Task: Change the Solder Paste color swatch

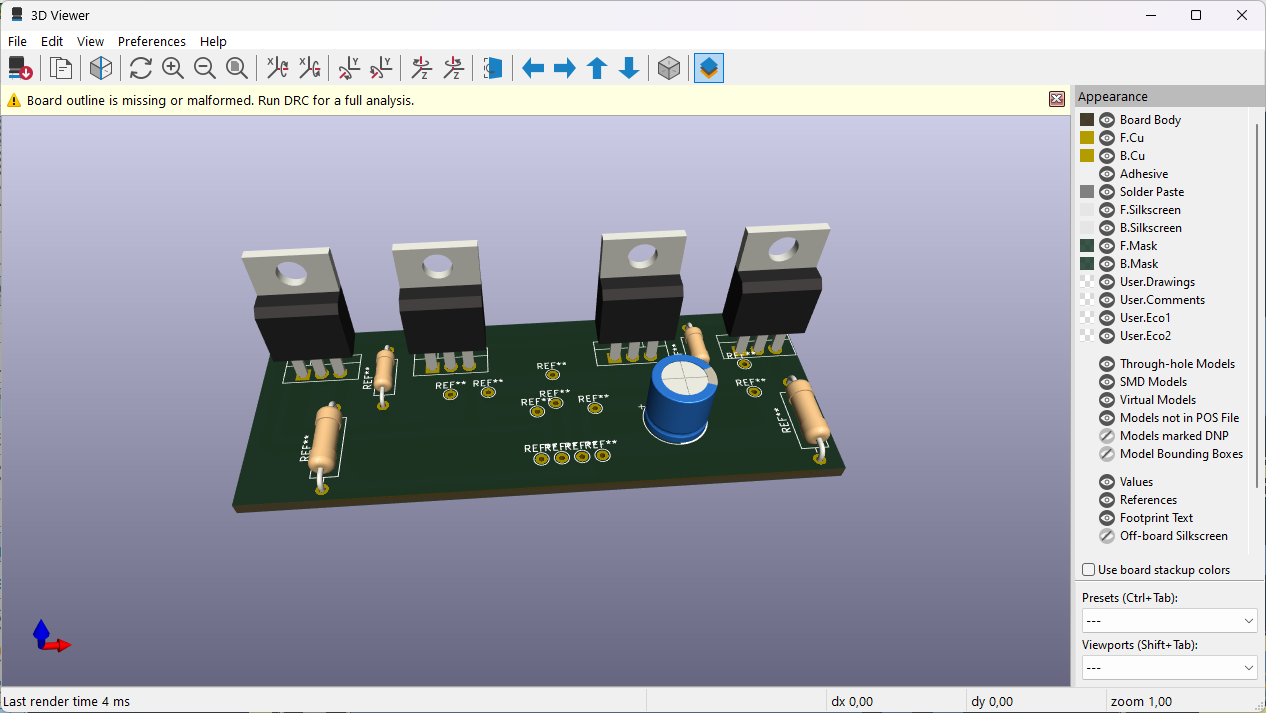Action: click(1087, 192)
